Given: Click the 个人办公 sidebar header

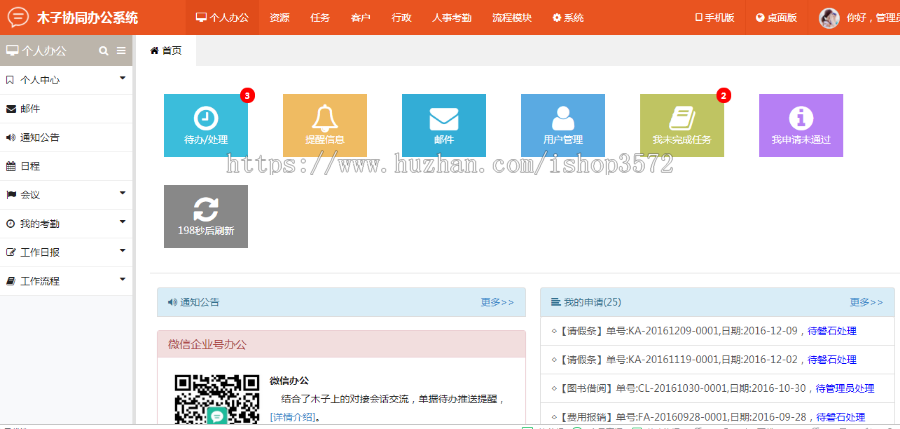Looking at the screenshot, I should coord(37,51).
